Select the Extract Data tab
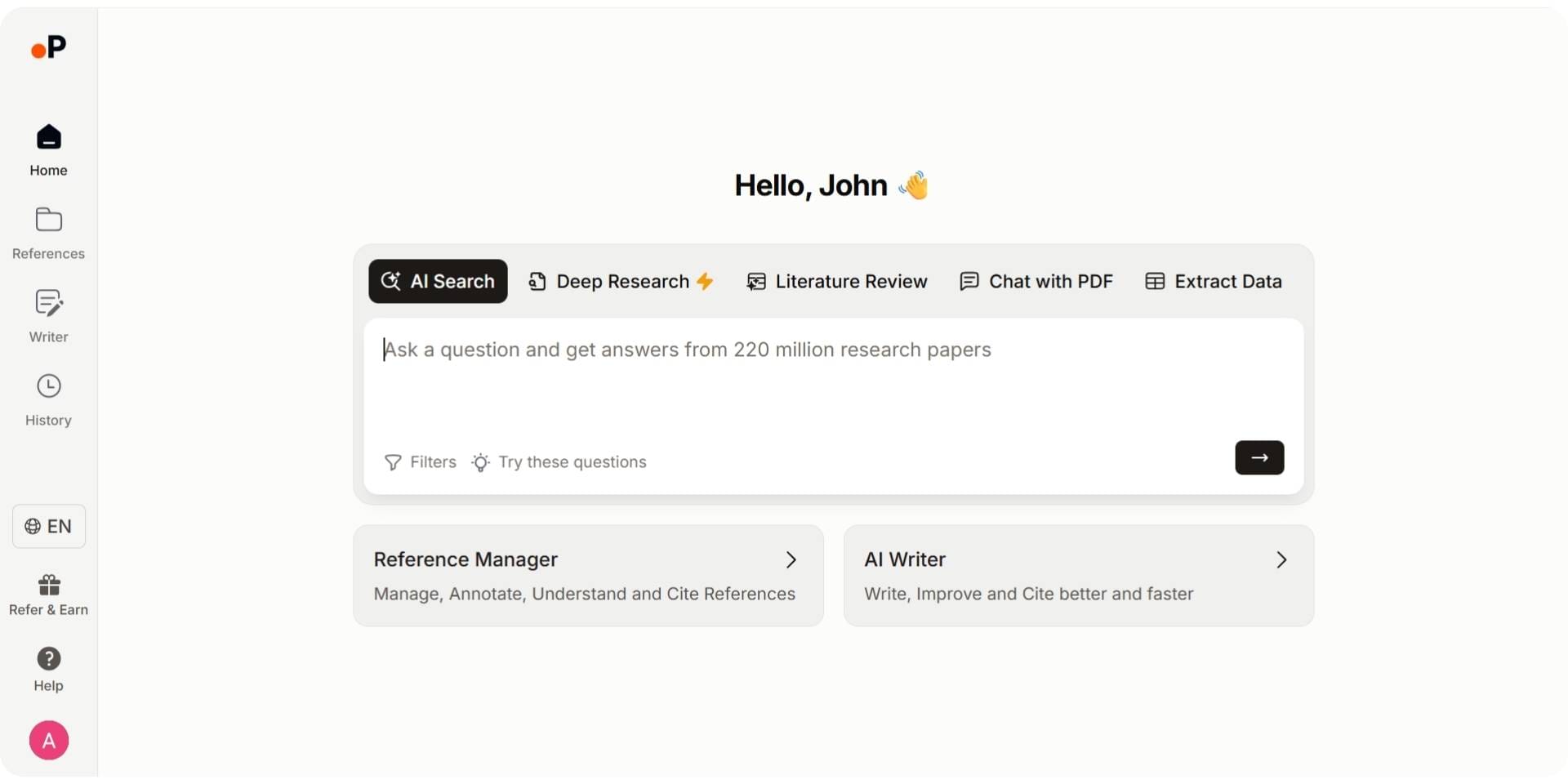 1213,281
